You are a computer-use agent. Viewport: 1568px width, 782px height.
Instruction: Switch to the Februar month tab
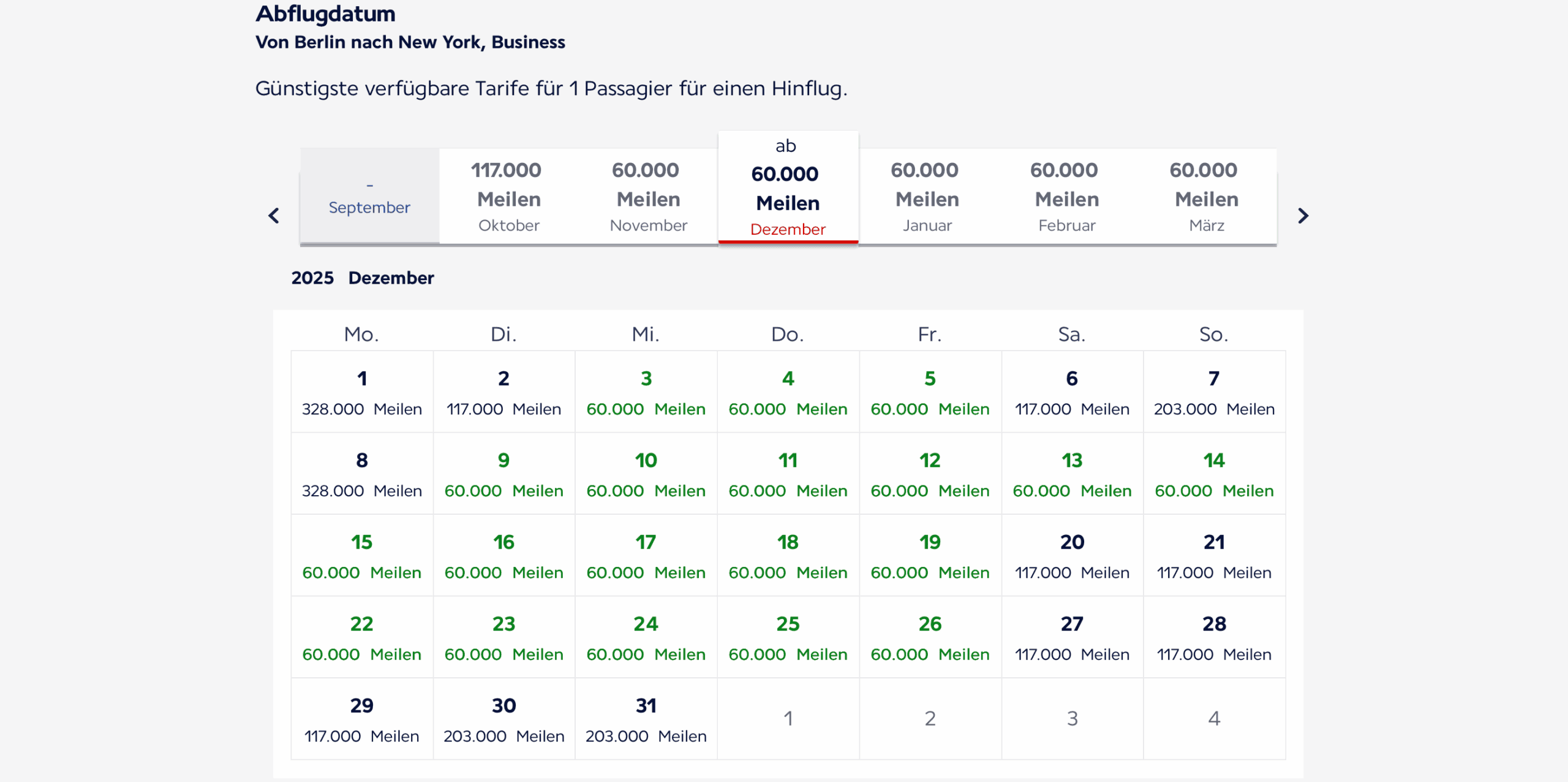click(1066, 196)
